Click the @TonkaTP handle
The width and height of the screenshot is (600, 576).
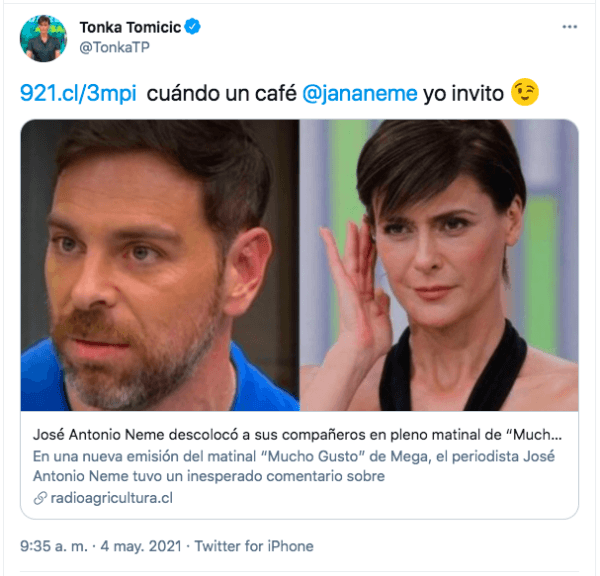tap(114, 47)
